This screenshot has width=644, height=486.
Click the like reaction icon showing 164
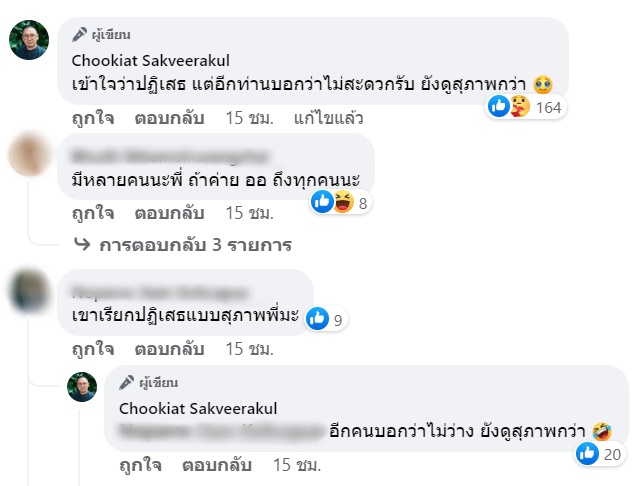(499, 107)
